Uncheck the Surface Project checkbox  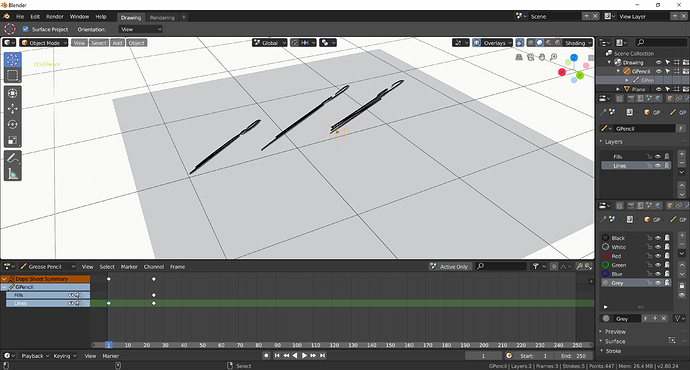point(26,29)
